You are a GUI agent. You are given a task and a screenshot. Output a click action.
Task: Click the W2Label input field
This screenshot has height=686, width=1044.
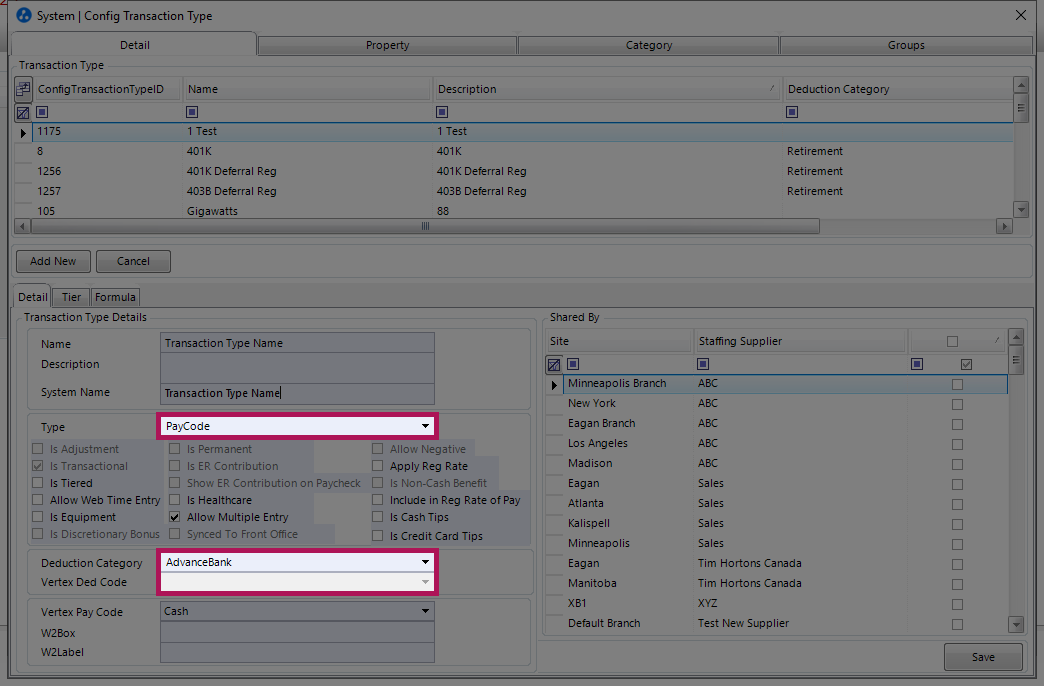[297, 652]
